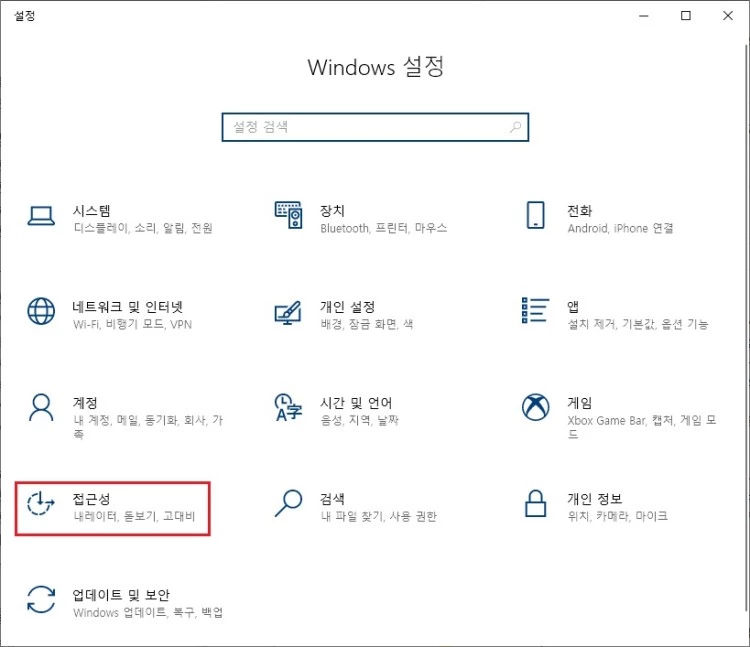The width and height of the screenshot is (750, 647).
Task: Click the 접근성 dotted clock icon
Action: click(41, 504)
